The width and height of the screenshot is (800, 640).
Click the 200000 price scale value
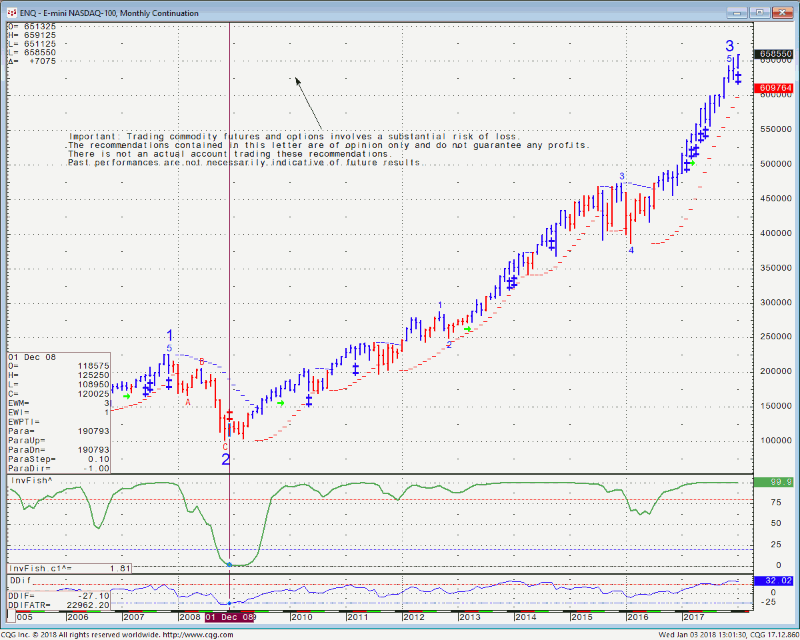pos(776,372)
